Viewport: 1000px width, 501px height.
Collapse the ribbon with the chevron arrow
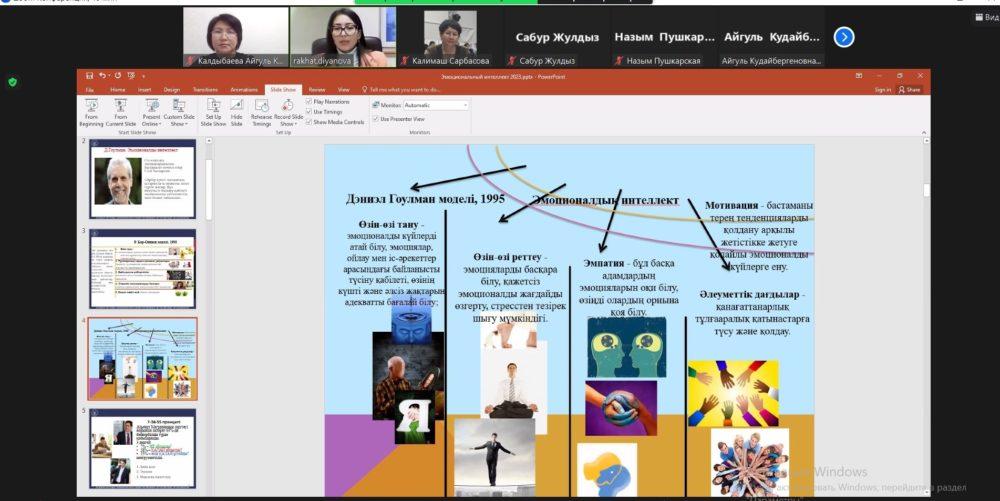(924, 133)
